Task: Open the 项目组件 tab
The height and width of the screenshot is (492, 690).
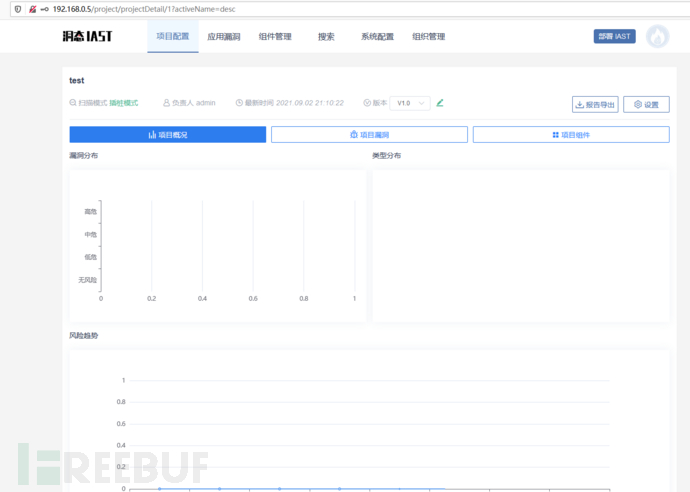Action: (570, 134)
